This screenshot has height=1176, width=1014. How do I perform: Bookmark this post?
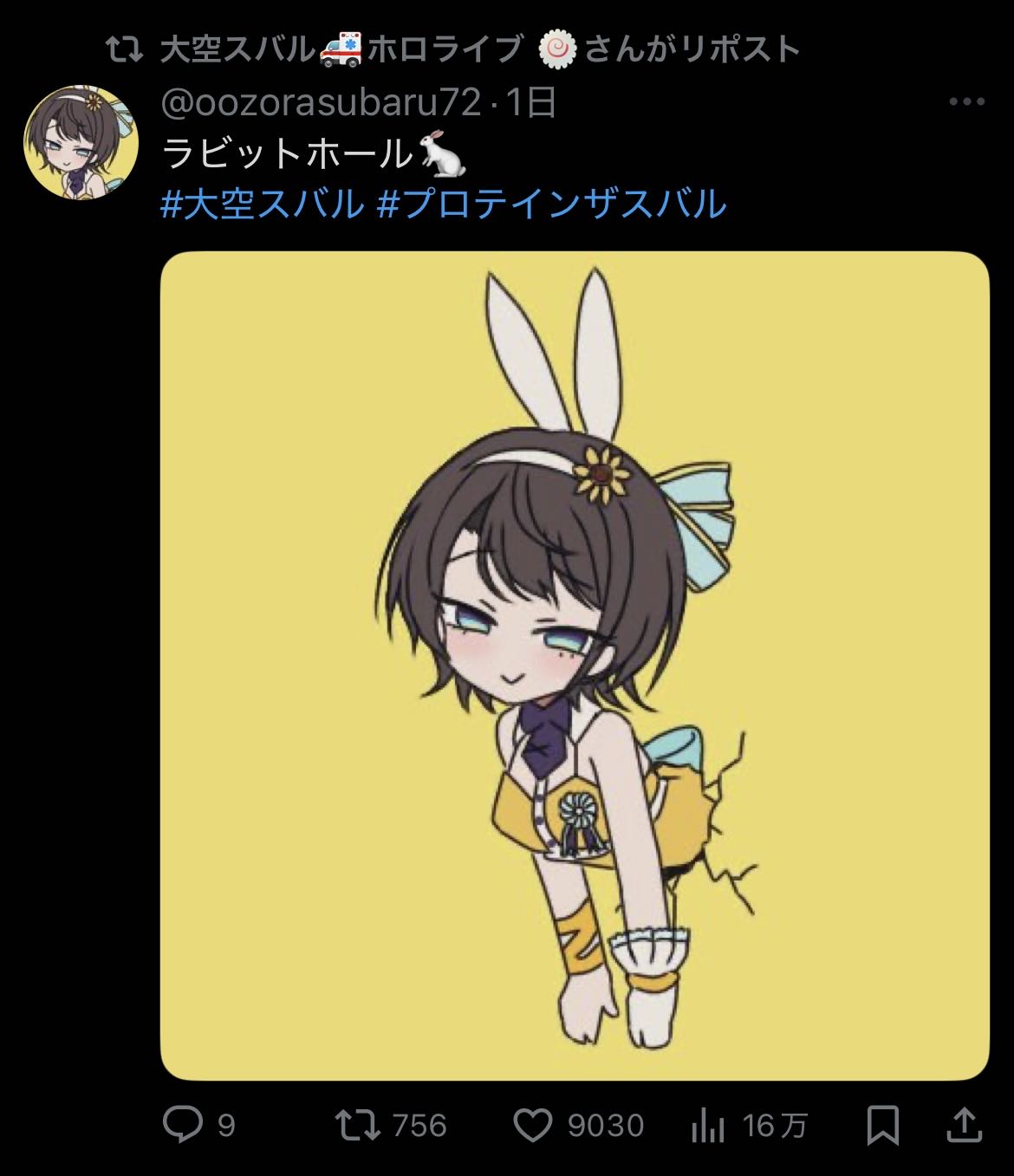point(883,1125)
